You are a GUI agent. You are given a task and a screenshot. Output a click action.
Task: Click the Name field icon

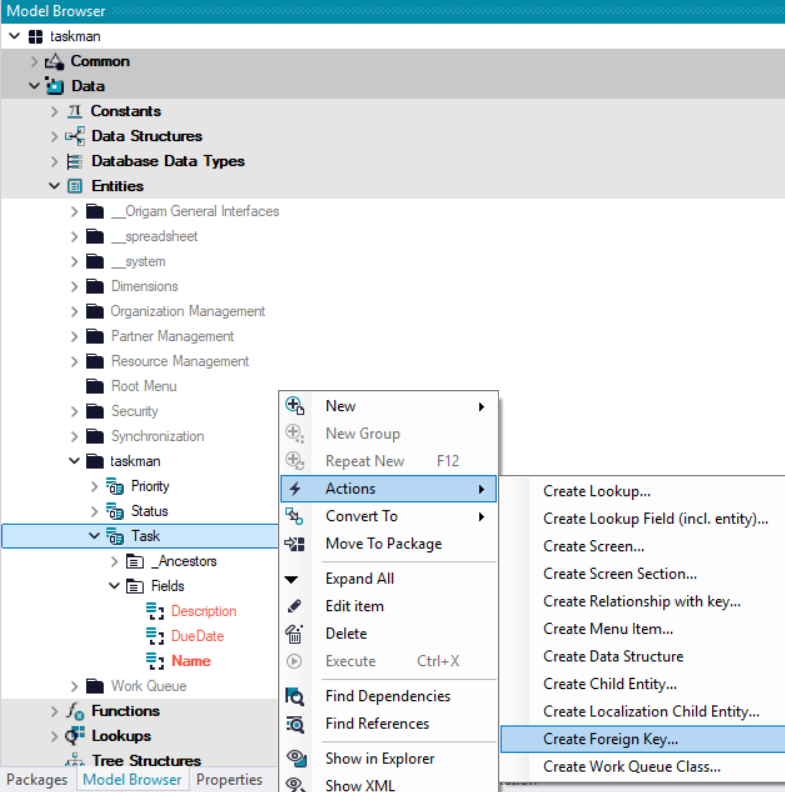point(155,661)
